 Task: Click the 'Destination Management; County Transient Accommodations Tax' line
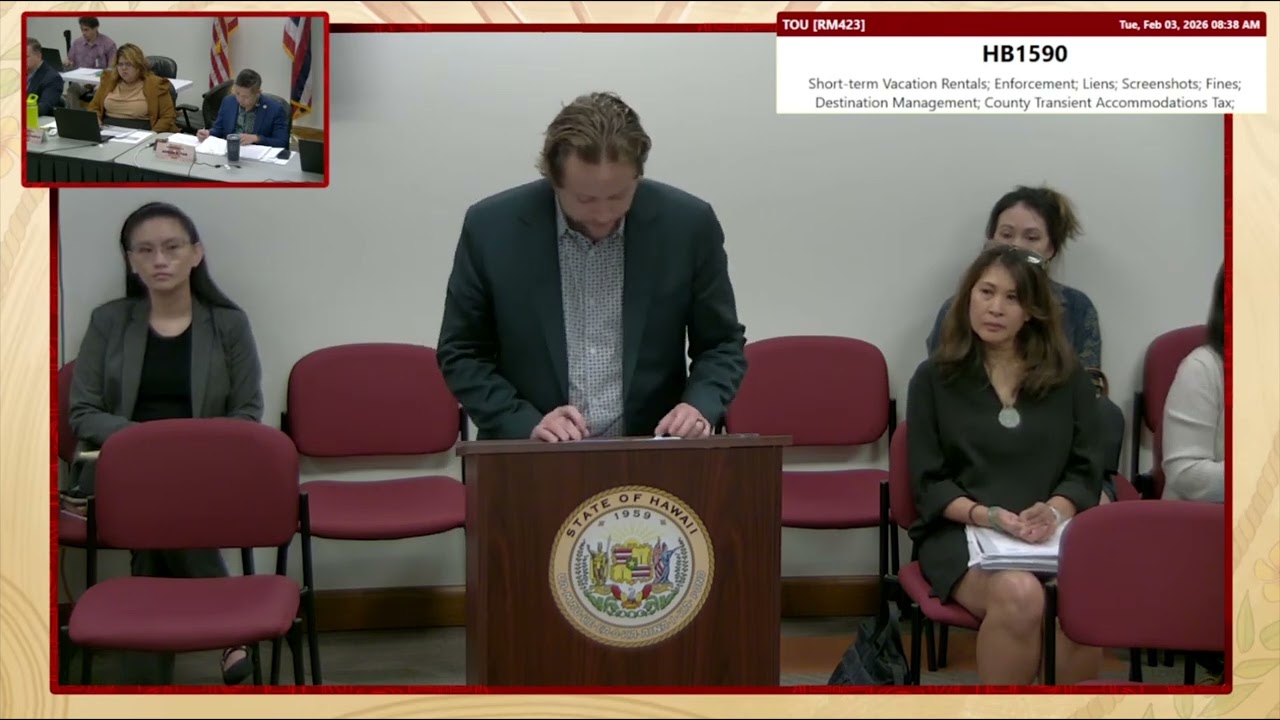click(1024, 102)
